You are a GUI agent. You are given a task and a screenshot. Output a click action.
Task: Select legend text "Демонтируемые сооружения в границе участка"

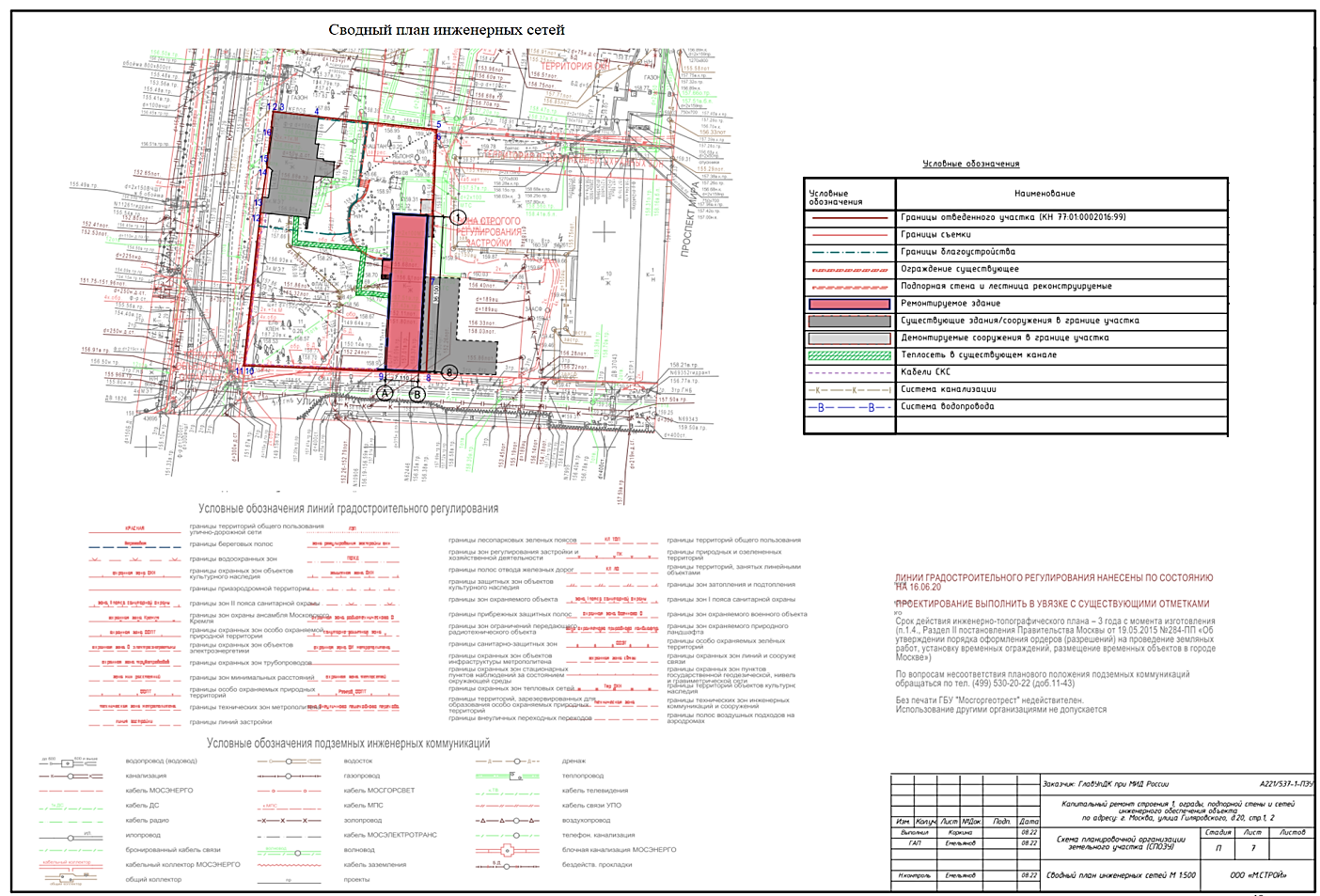(1005, 338)
